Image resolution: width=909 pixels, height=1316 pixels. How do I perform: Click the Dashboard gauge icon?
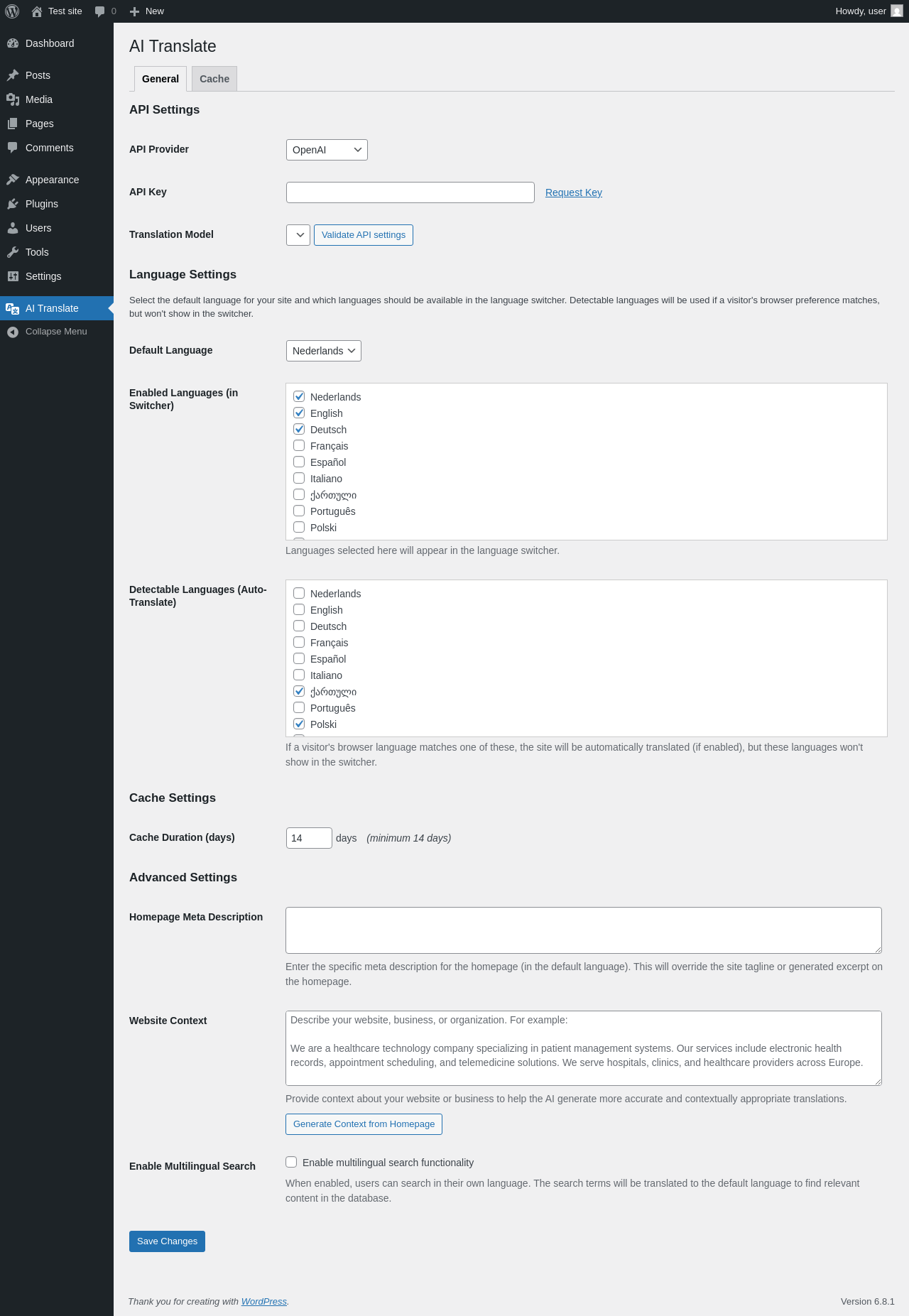[x=13, y=43]
